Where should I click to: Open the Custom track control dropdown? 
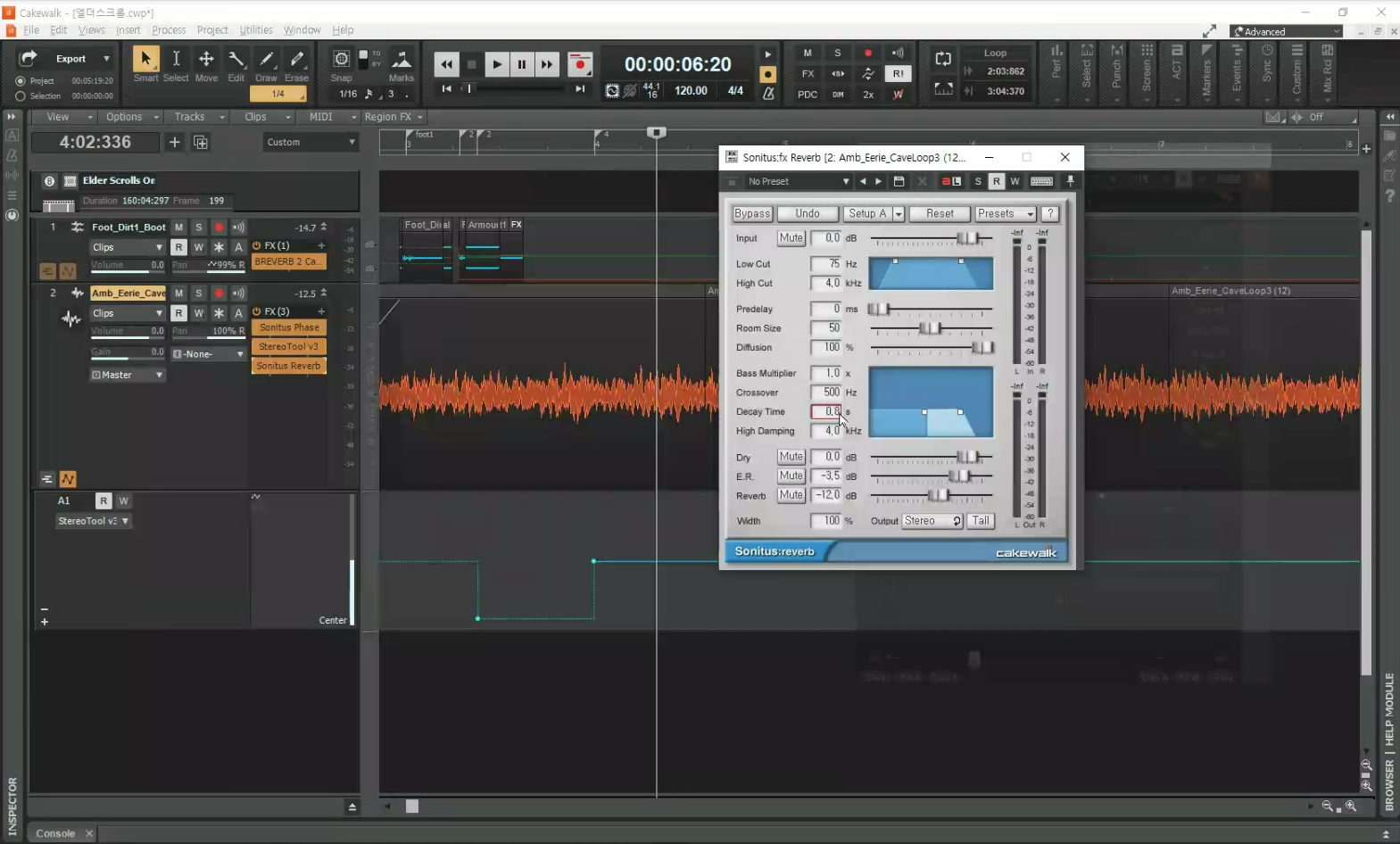pos(311,142)
